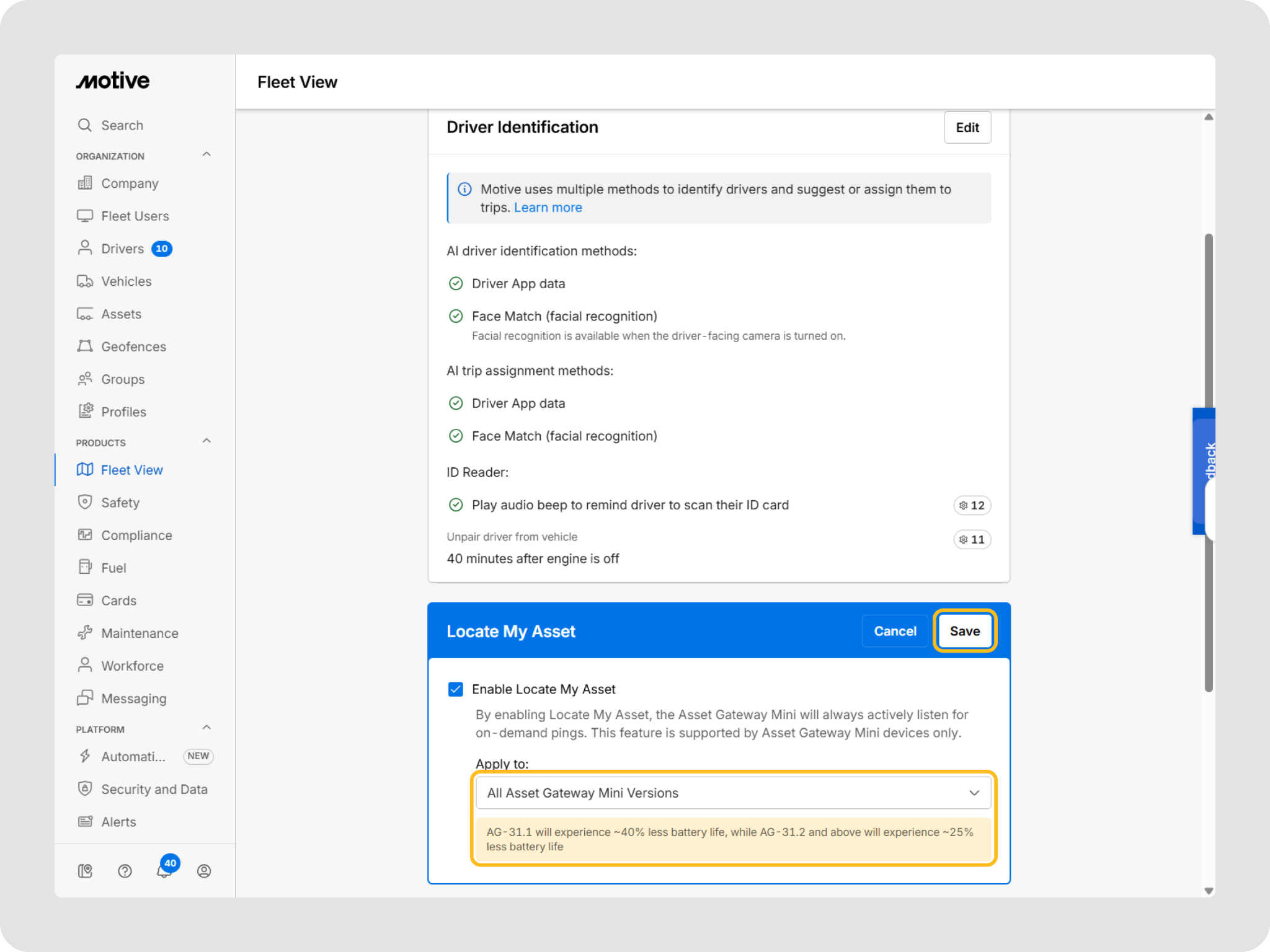Screen dimensions: 1270x952
Task: Click the 11 profiles badge
Action: (x=972, y=539)
